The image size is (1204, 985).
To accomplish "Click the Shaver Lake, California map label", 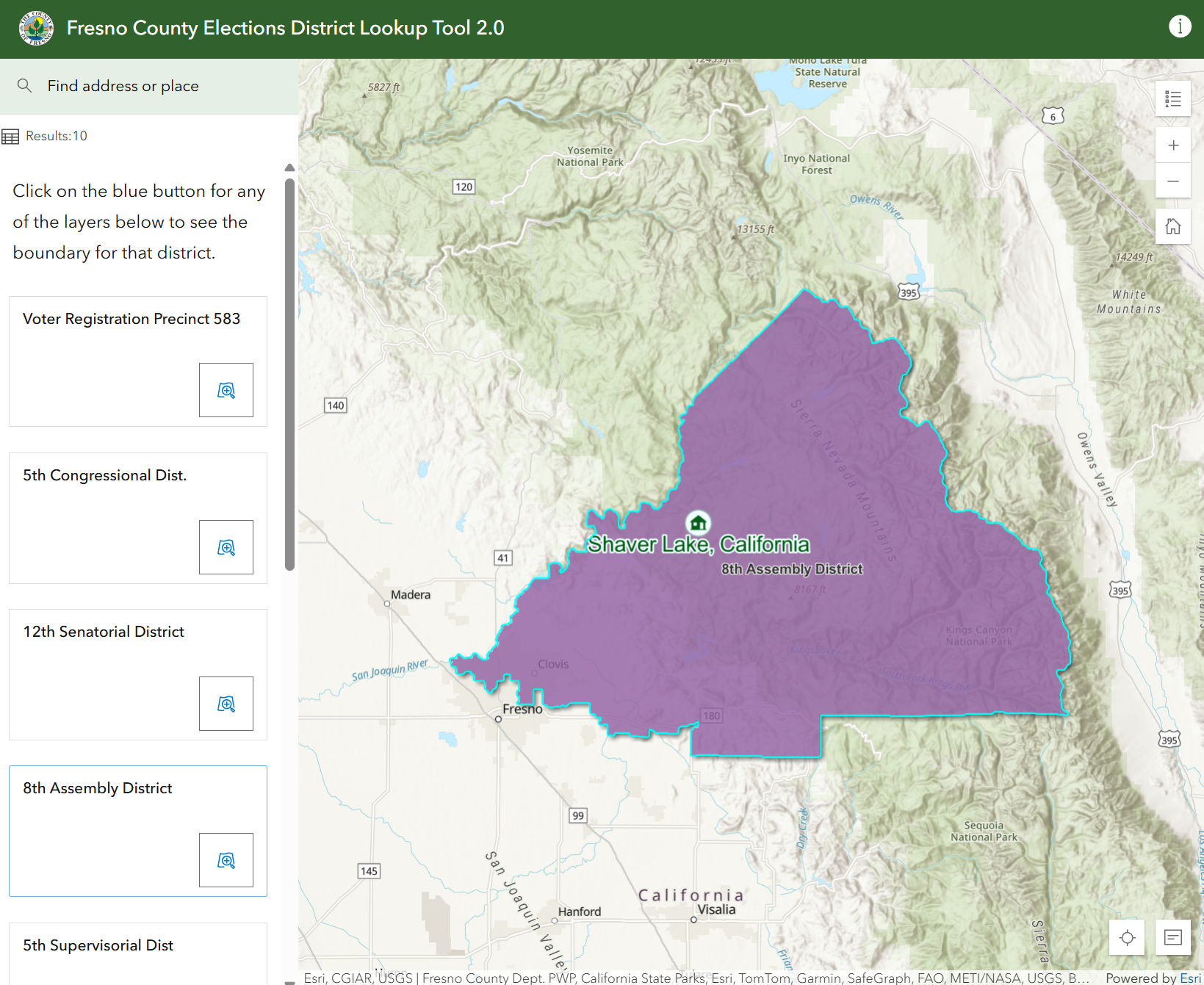I will [x=699, y=544].
